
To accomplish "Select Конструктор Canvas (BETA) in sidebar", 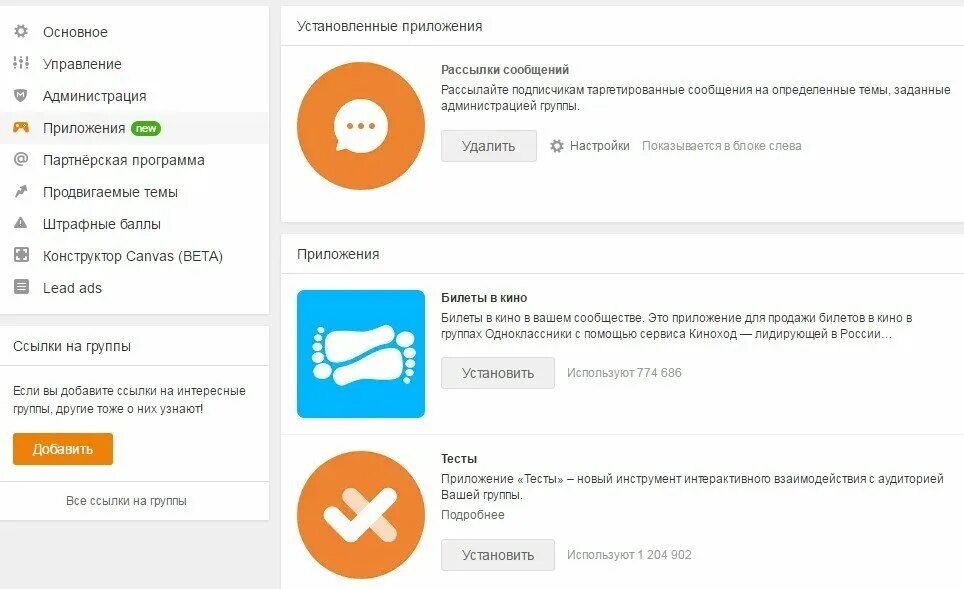I will (133, 256).
